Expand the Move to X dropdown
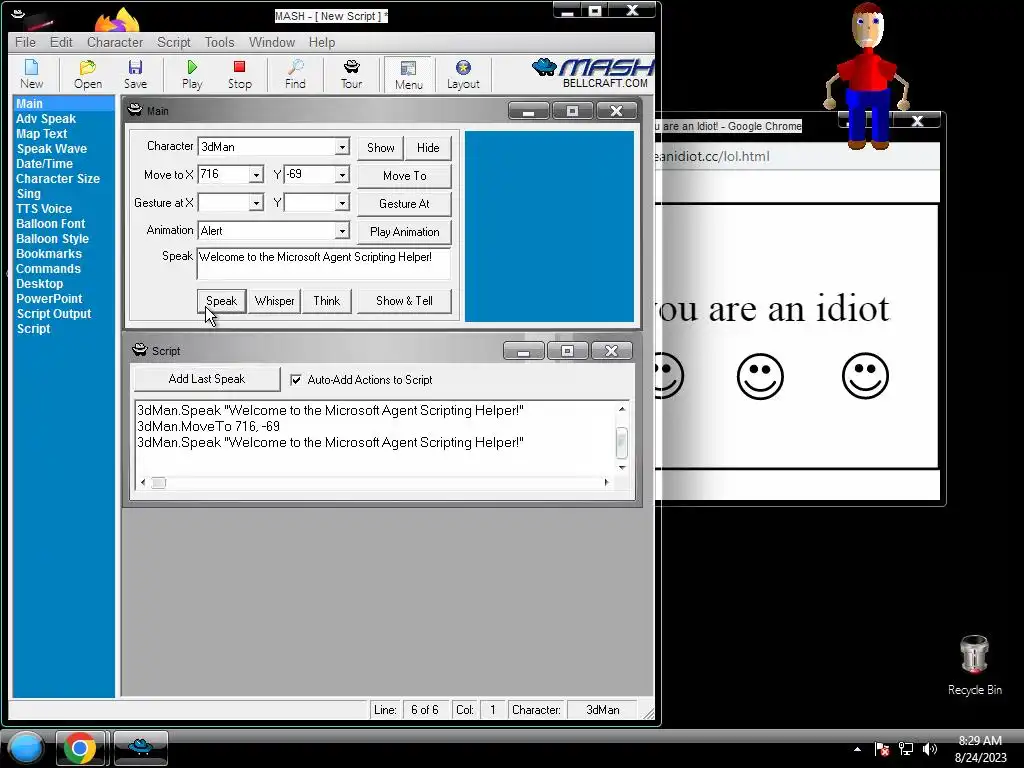The height and width of the screenshot is (768, 1024). click(256, 174)
